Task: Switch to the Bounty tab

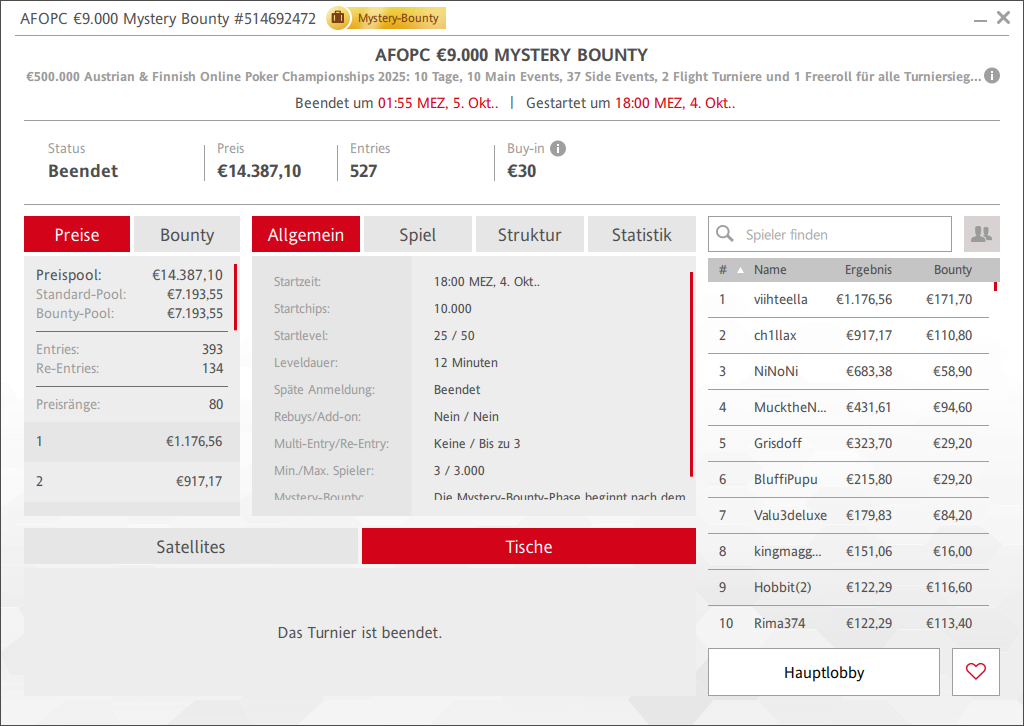Action: coord(187,235)
